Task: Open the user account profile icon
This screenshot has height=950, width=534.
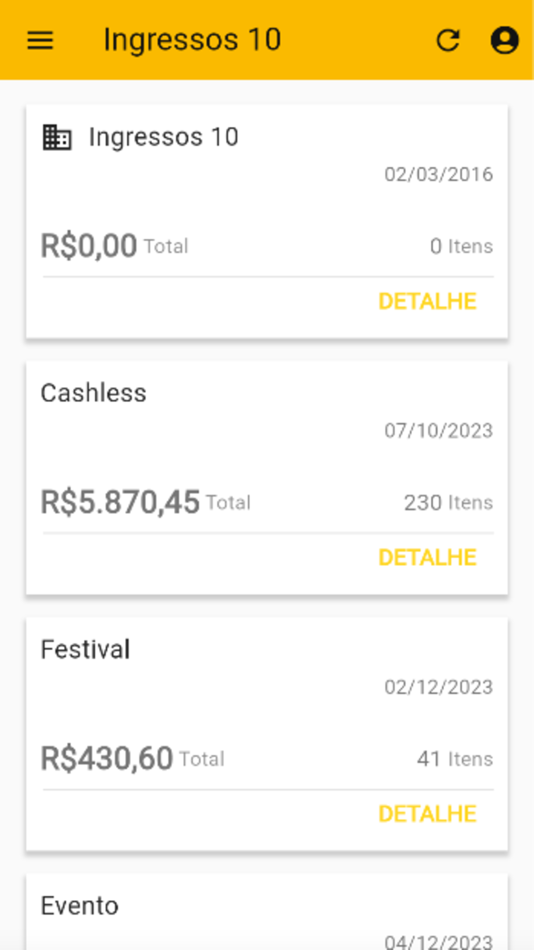Action: [x=504, y=41]
